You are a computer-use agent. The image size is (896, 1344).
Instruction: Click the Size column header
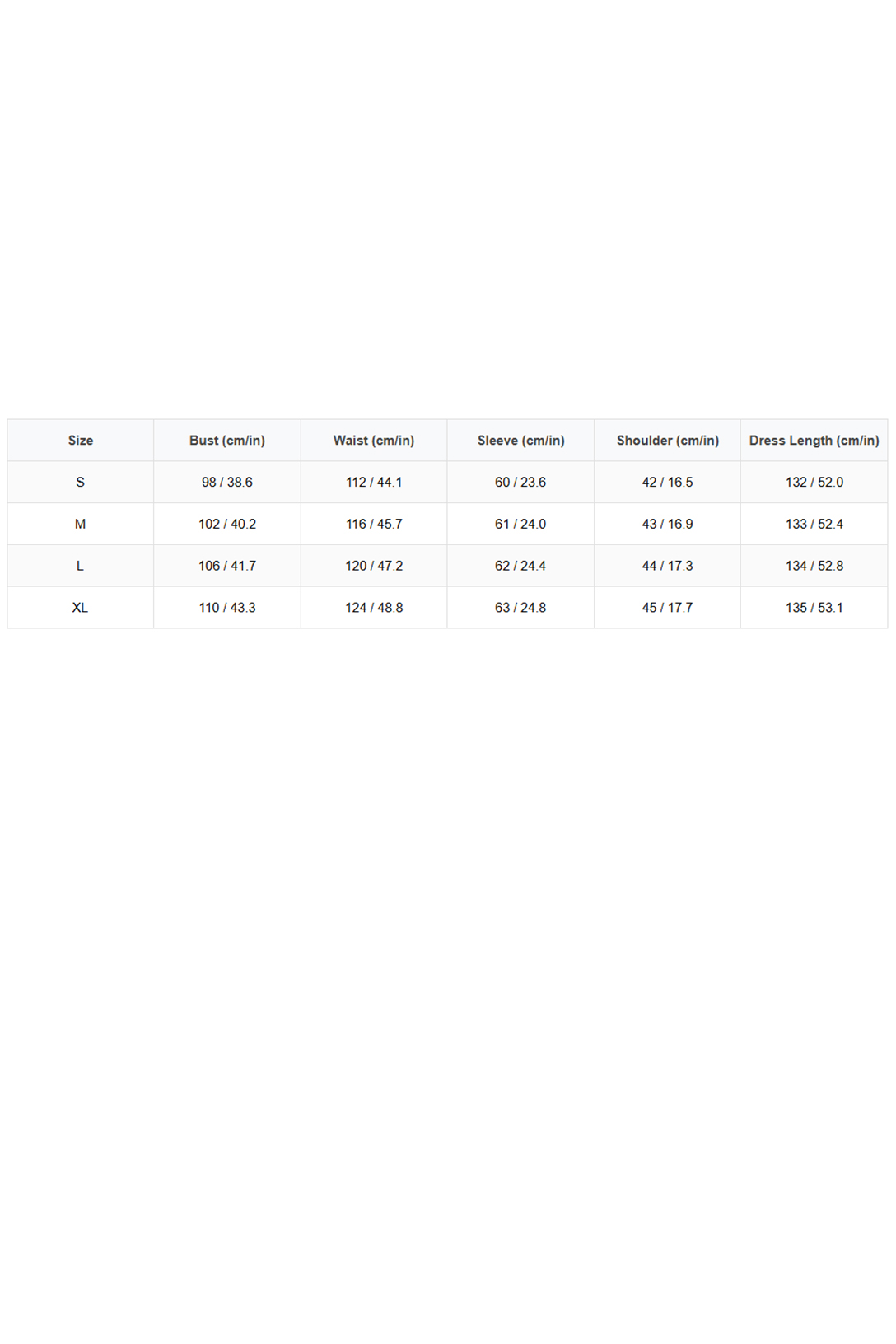point(81,441)
